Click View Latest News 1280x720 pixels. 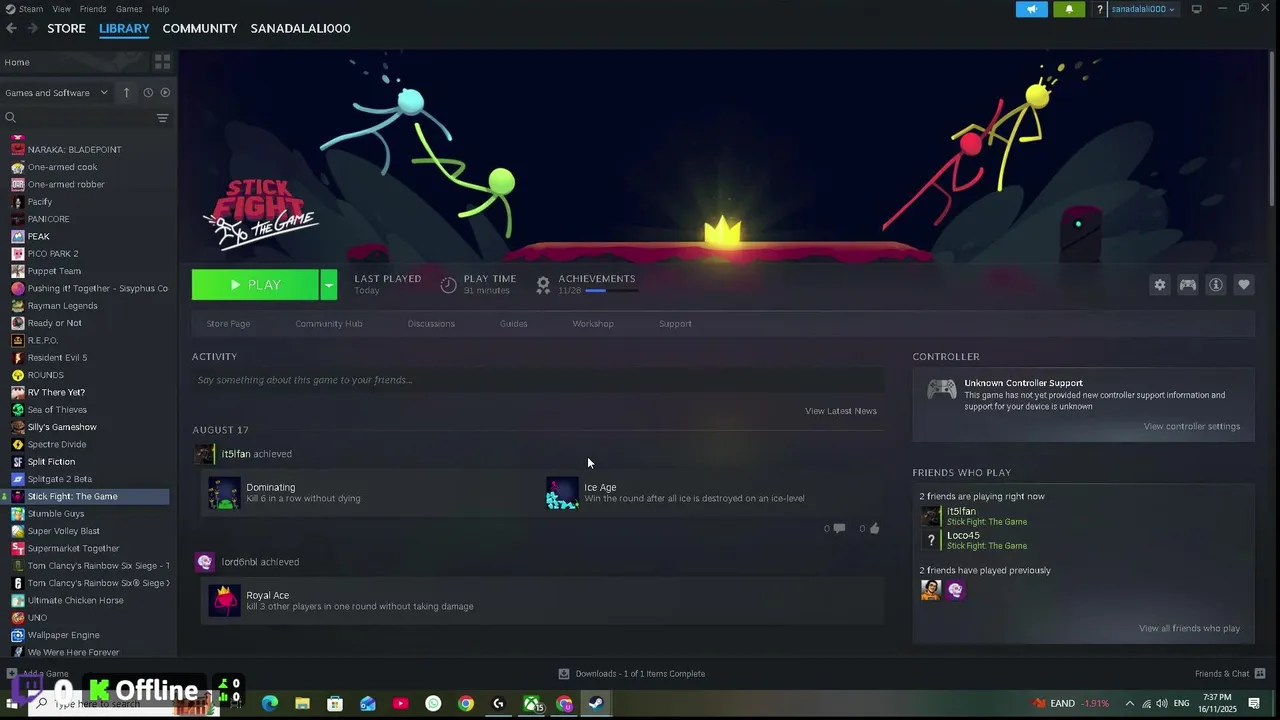pos(841,411)
